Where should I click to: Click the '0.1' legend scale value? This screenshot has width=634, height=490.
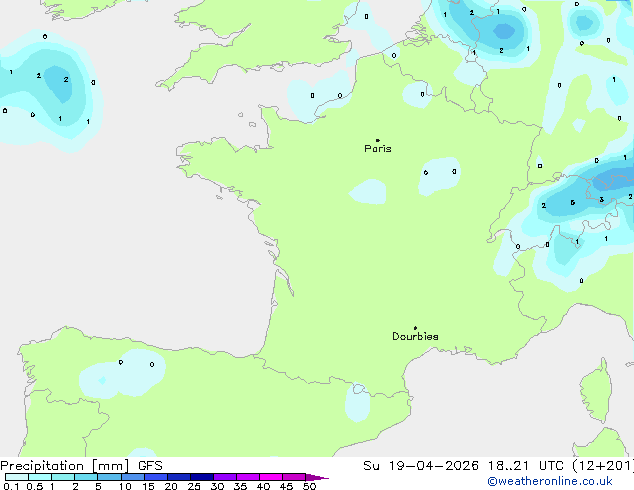click(11, 486)
